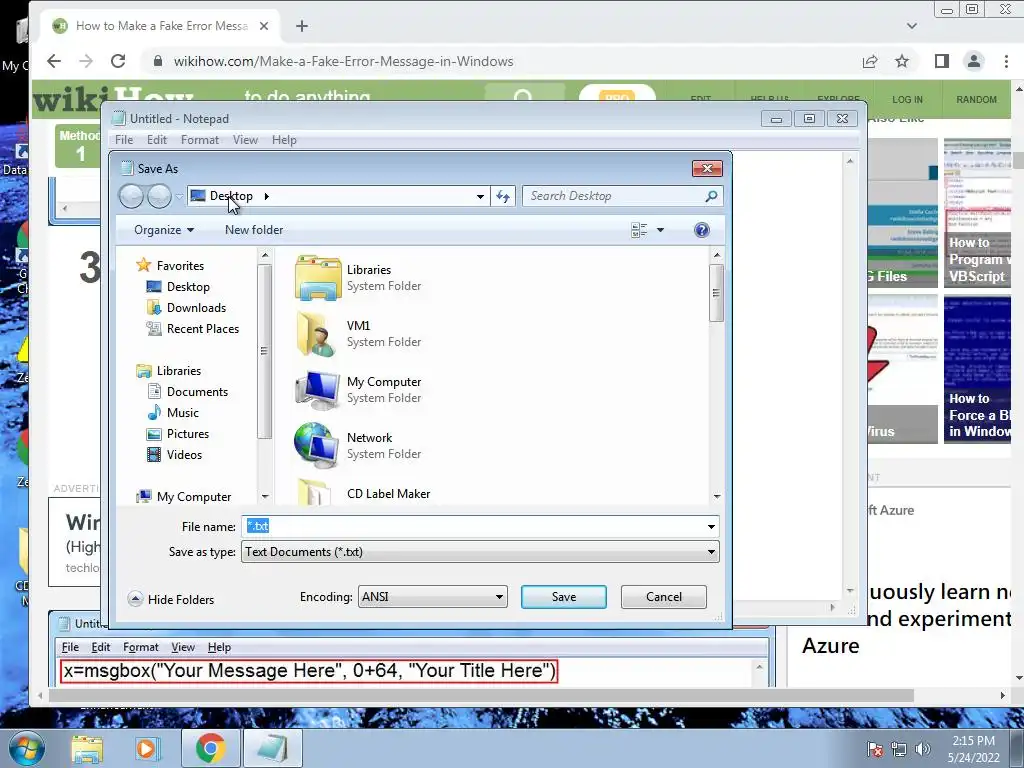Open a new Chrome tab with plus
This screenshot has height=768, width=1024.
pyautogui.click(x=302, y=26)
